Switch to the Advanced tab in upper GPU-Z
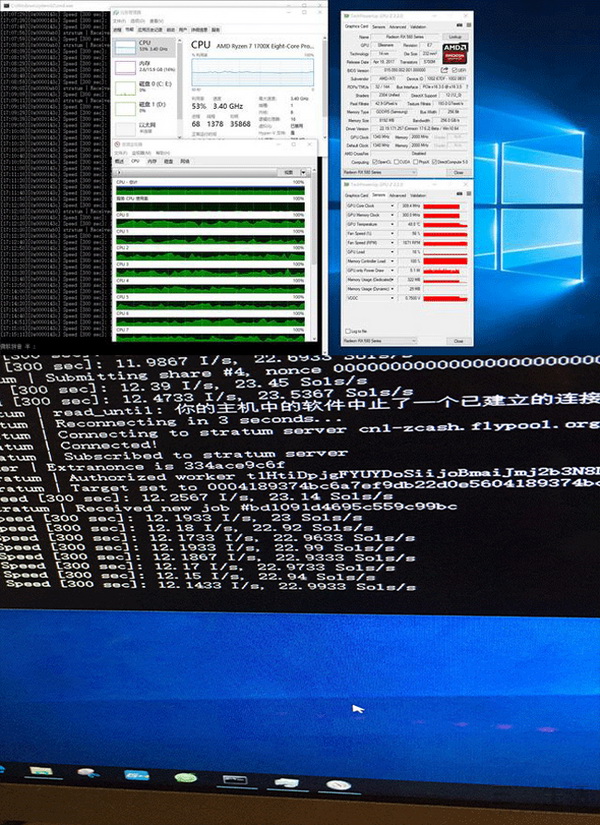 (x=397, y=27)
